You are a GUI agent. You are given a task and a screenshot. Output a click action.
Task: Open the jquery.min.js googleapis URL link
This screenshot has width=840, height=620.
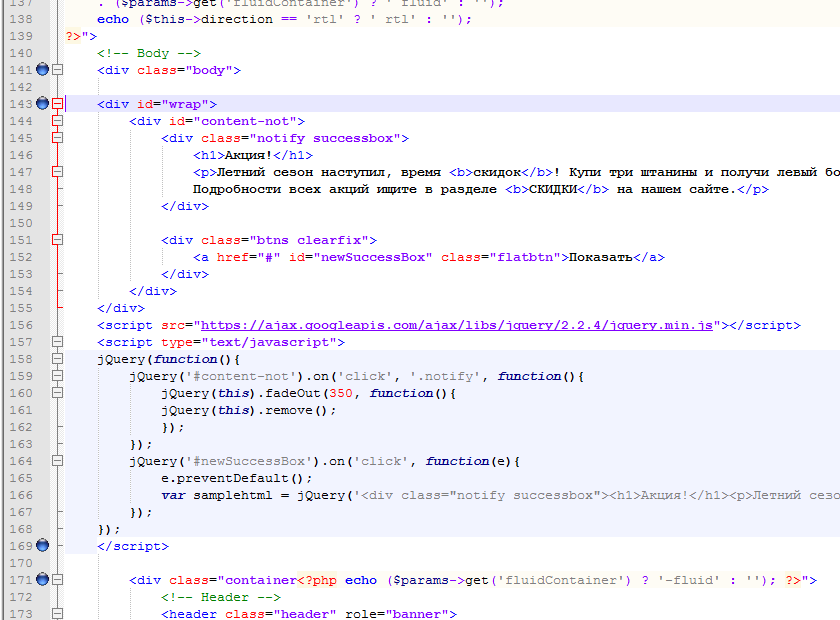click(456, 325)
